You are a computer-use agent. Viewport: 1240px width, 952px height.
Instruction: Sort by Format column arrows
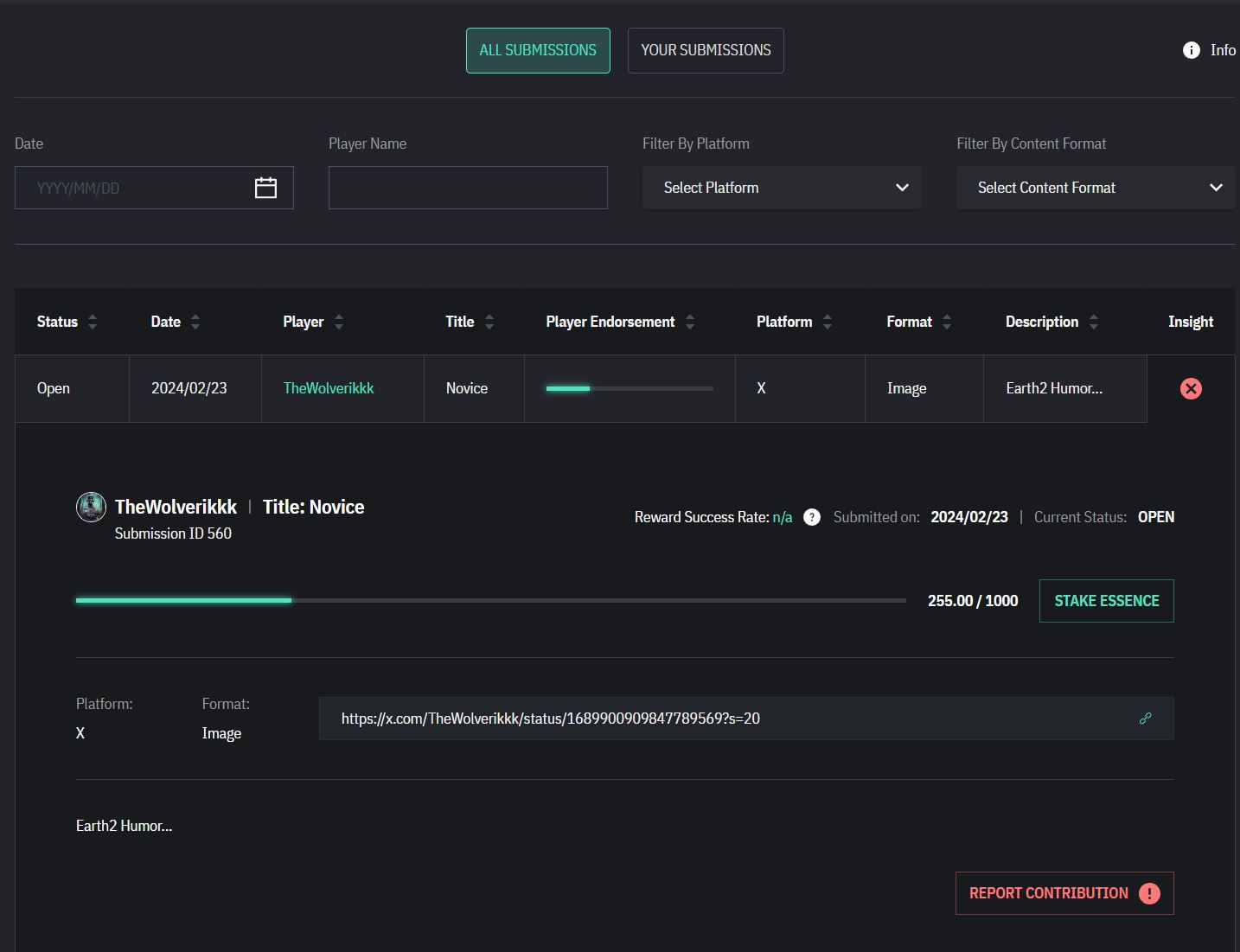(x=947, y=322)
